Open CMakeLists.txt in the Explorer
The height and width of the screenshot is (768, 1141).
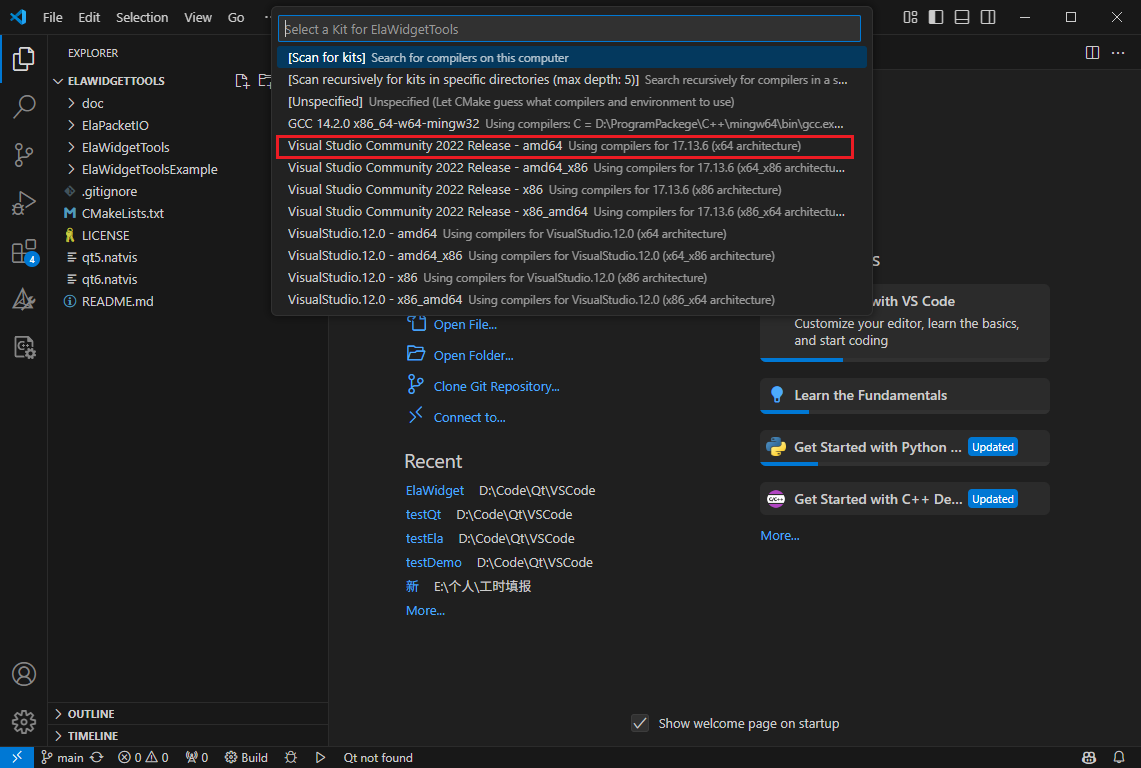(x=188, y=213)
